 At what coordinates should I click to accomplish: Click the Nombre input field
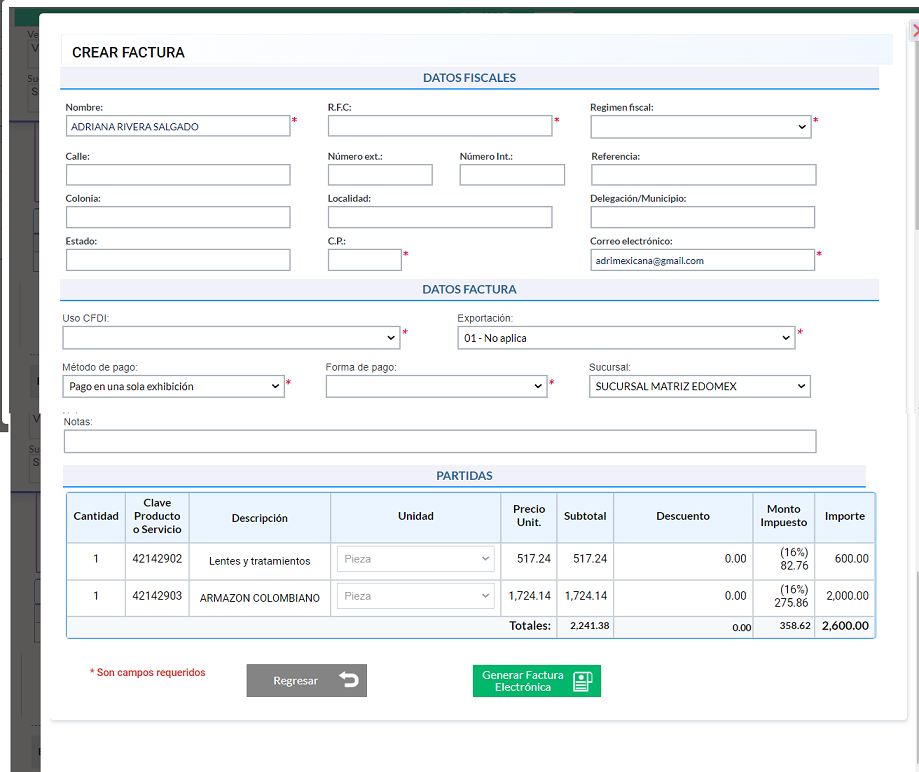coord(178,126)
